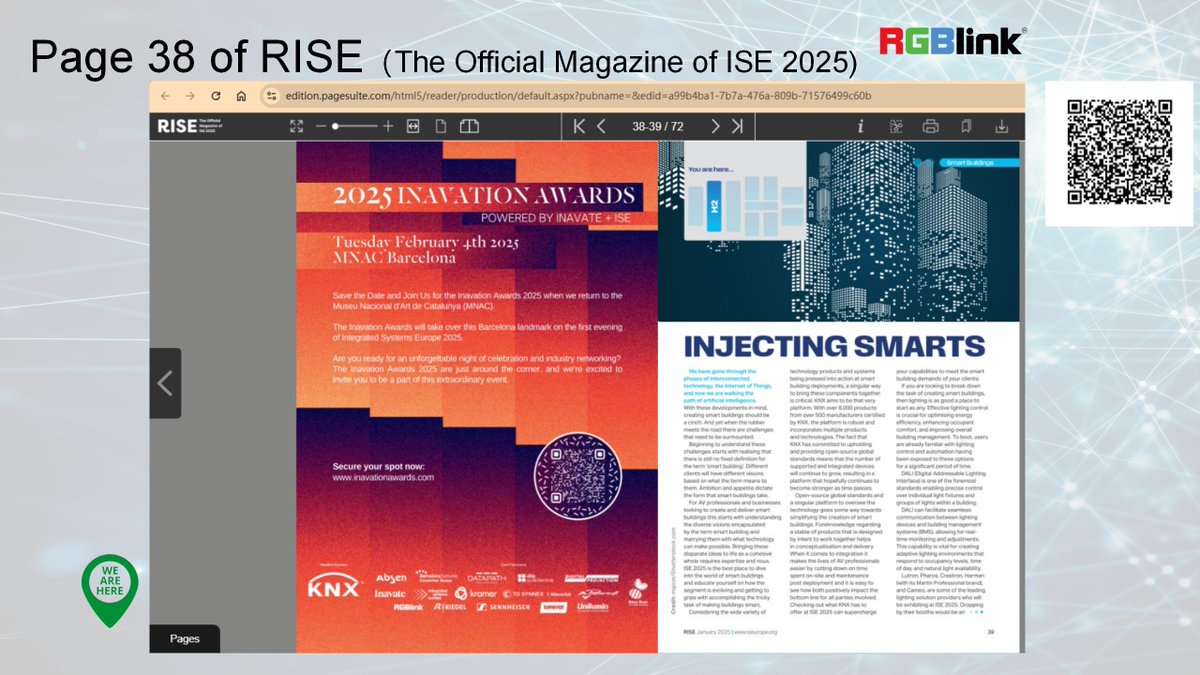Enter fullscreen mode in reader toolbar
This screenshot has height=675, width=1200.
coord(296,126)
